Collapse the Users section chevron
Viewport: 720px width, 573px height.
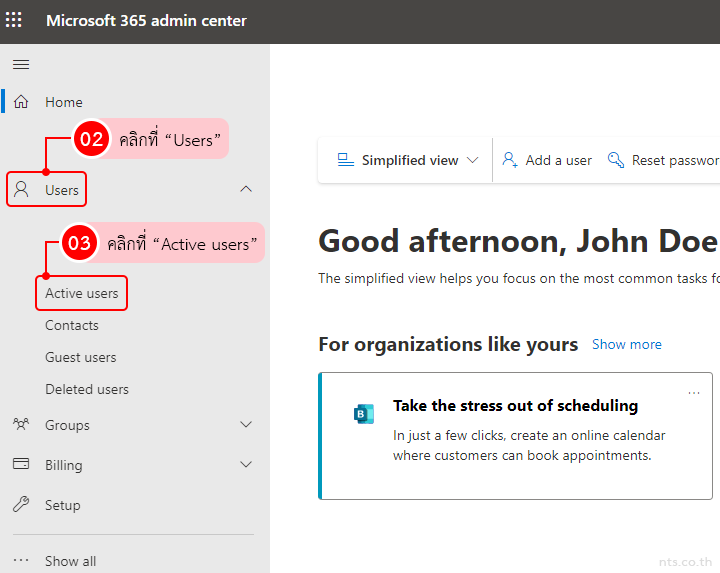(x=246, y=189)
